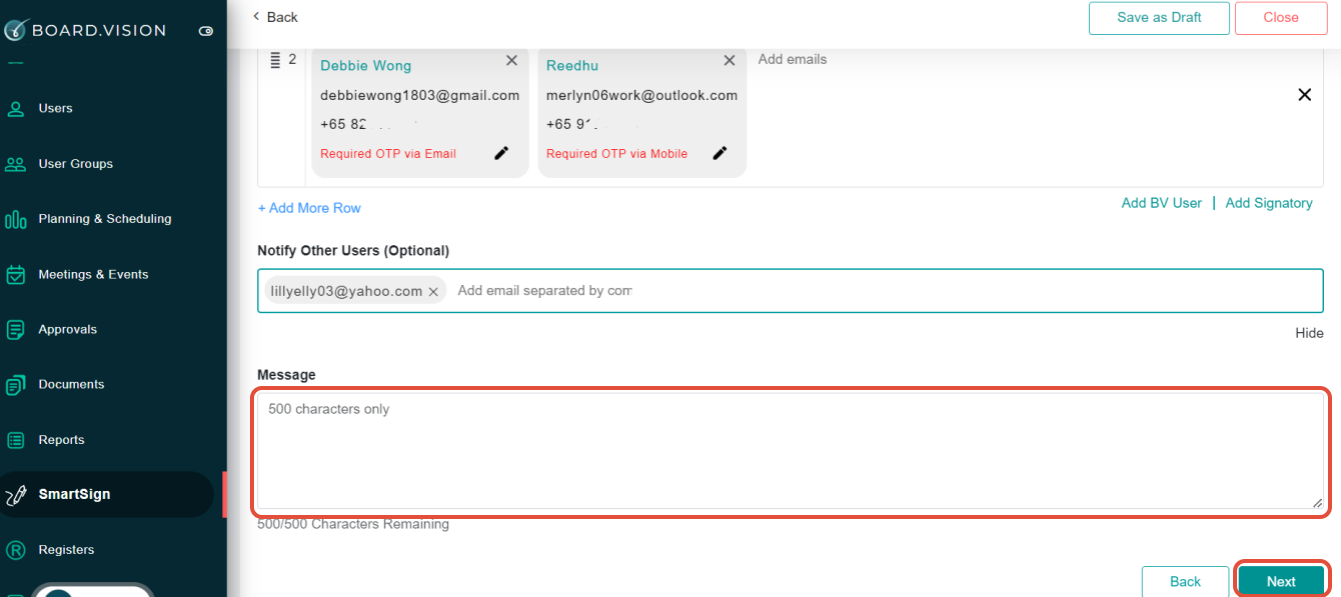Open the Documents section
Image resolution: width=1341 pixels, height=597 pixels.
pyautogui.click(x=71, y=384)
